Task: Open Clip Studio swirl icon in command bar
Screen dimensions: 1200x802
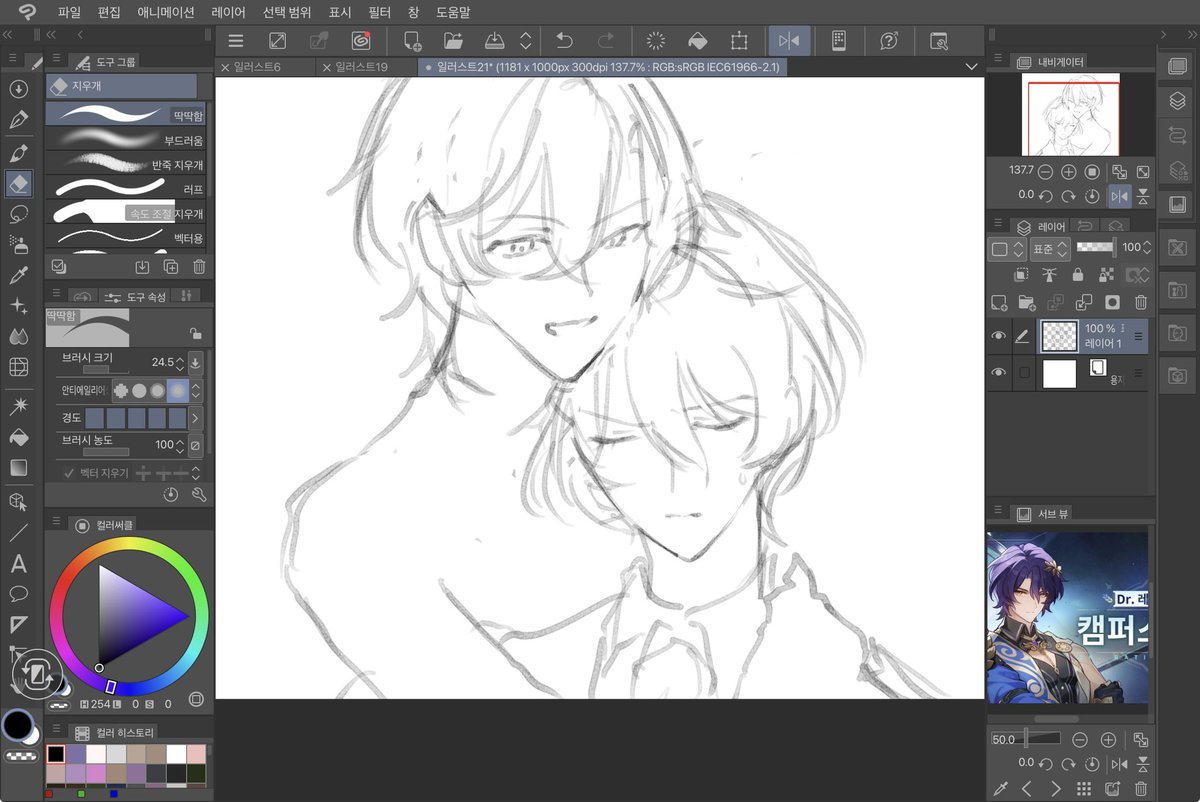Action: (x=360, y=41)
